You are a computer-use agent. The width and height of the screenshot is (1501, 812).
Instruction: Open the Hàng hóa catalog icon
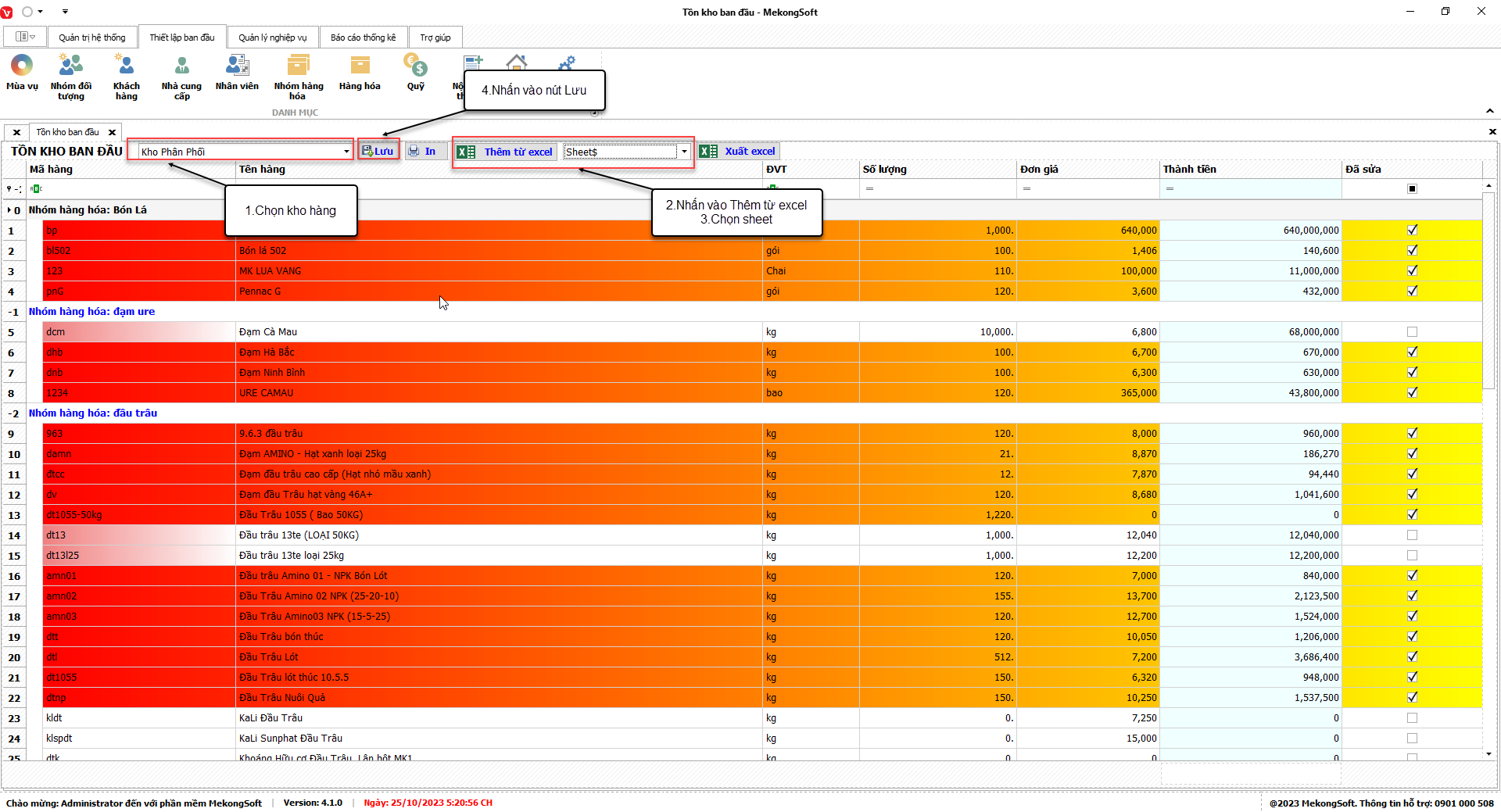click(360, 66)
